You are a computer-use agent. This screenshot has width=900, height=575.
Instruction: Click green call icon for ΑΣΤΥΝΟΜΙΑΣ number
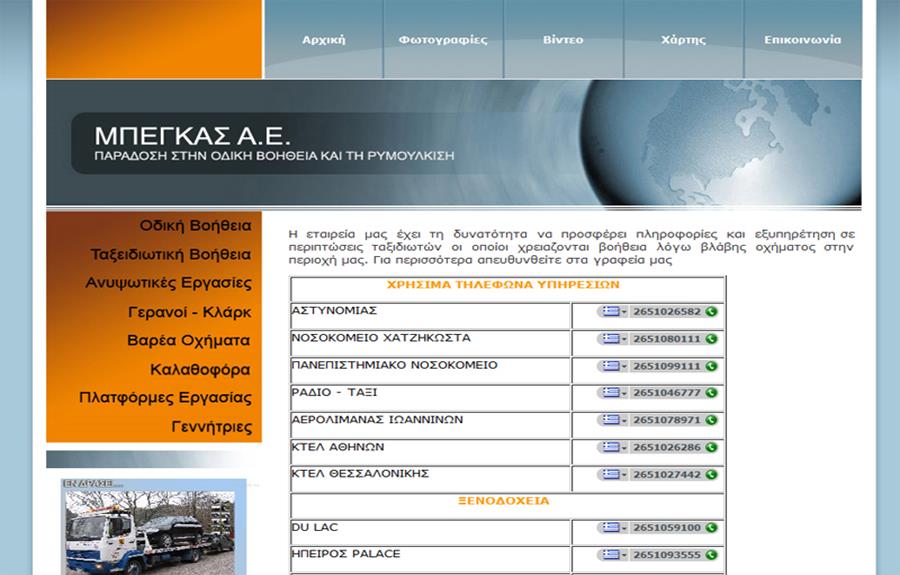711,312
